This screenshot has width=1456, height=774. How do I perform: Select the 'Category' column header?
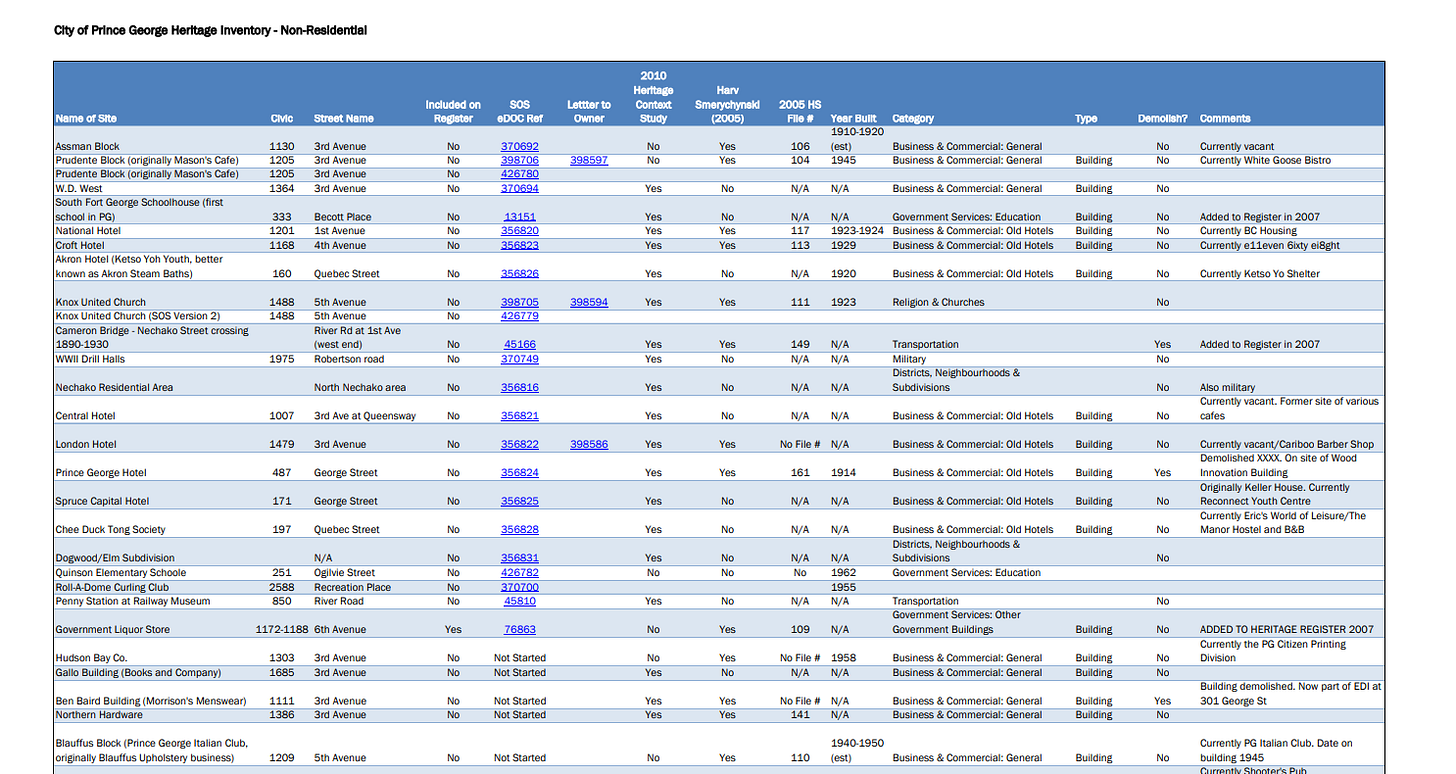point(913,118)
